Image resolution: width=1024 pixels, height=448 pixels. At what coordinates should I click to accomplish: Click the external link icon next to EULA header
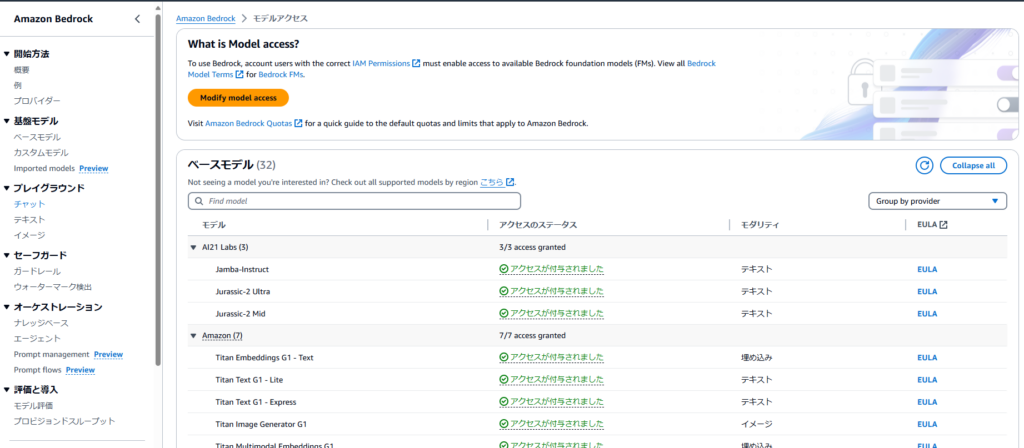pyautogui.click(x=943, y=225)
